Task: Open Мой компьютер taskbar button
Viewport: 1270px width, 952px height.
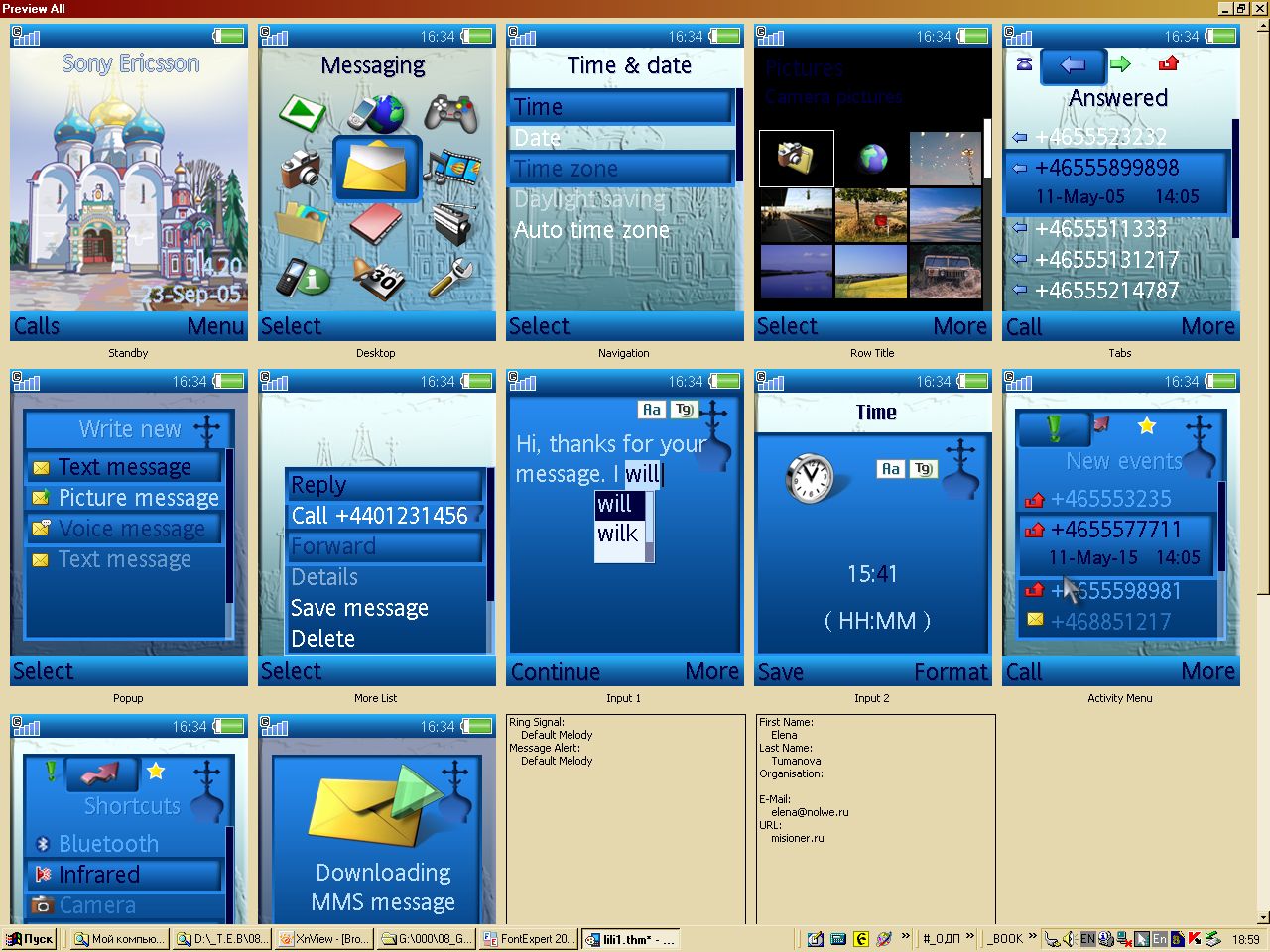Action: pyautogui.click(x=119, y=939)
